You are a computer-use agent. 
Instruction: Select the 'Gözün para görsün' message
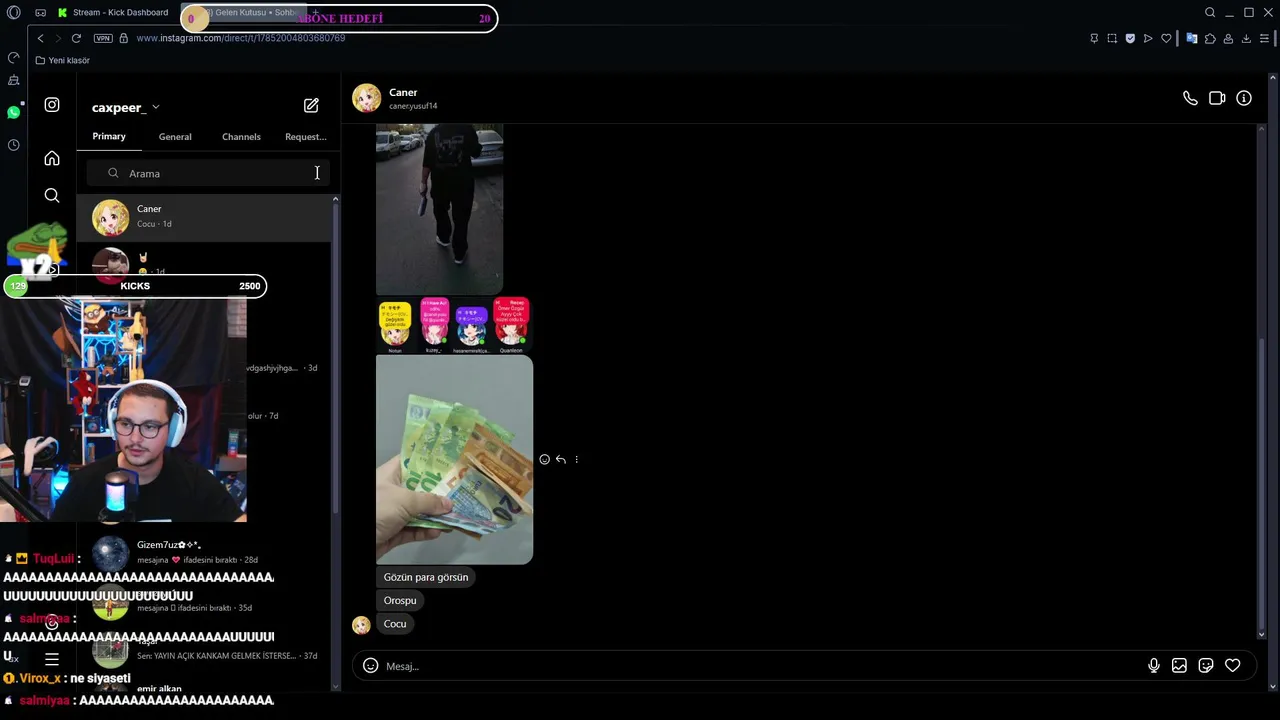coord(426,577)
